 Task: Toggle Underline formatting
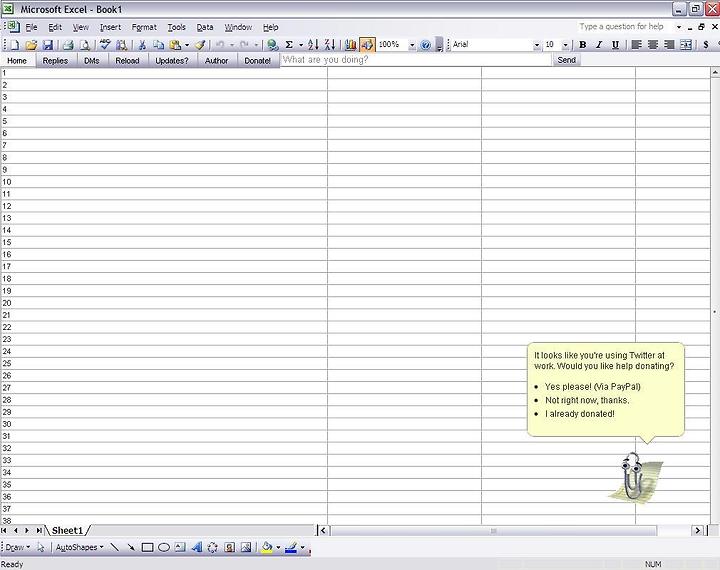(x=615, y=45)
